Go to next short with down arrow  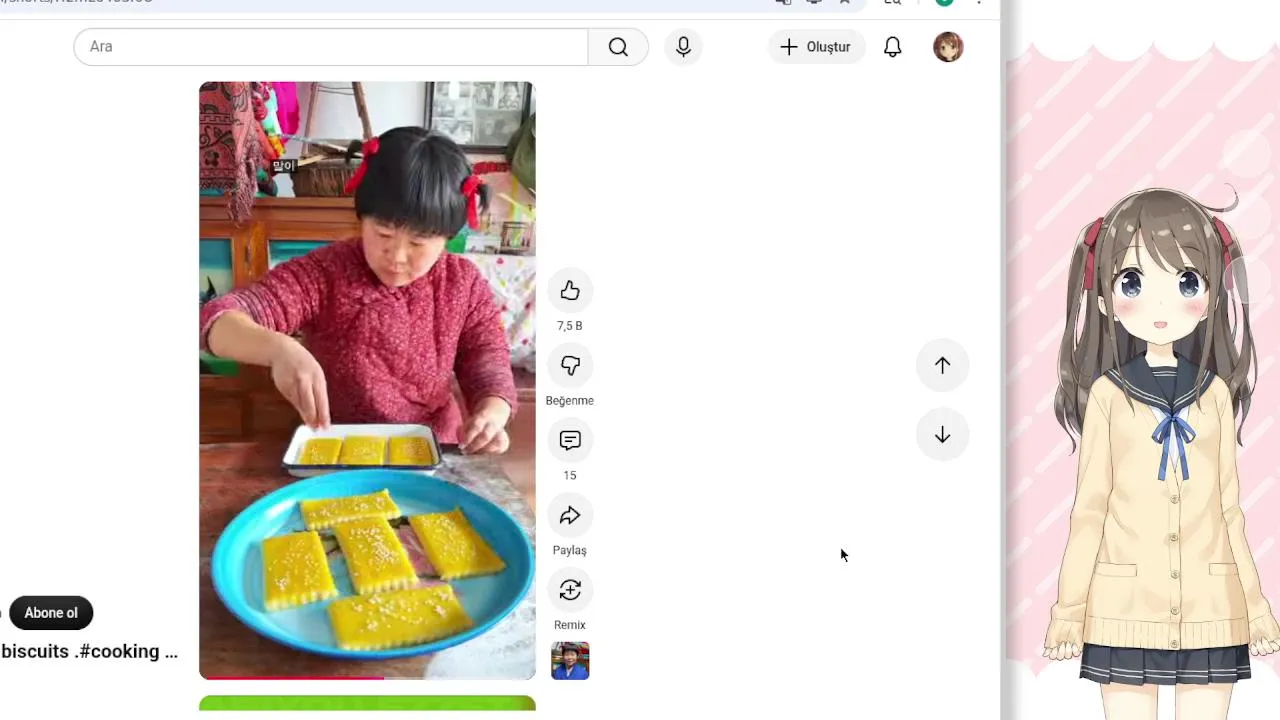coord(942,435)
